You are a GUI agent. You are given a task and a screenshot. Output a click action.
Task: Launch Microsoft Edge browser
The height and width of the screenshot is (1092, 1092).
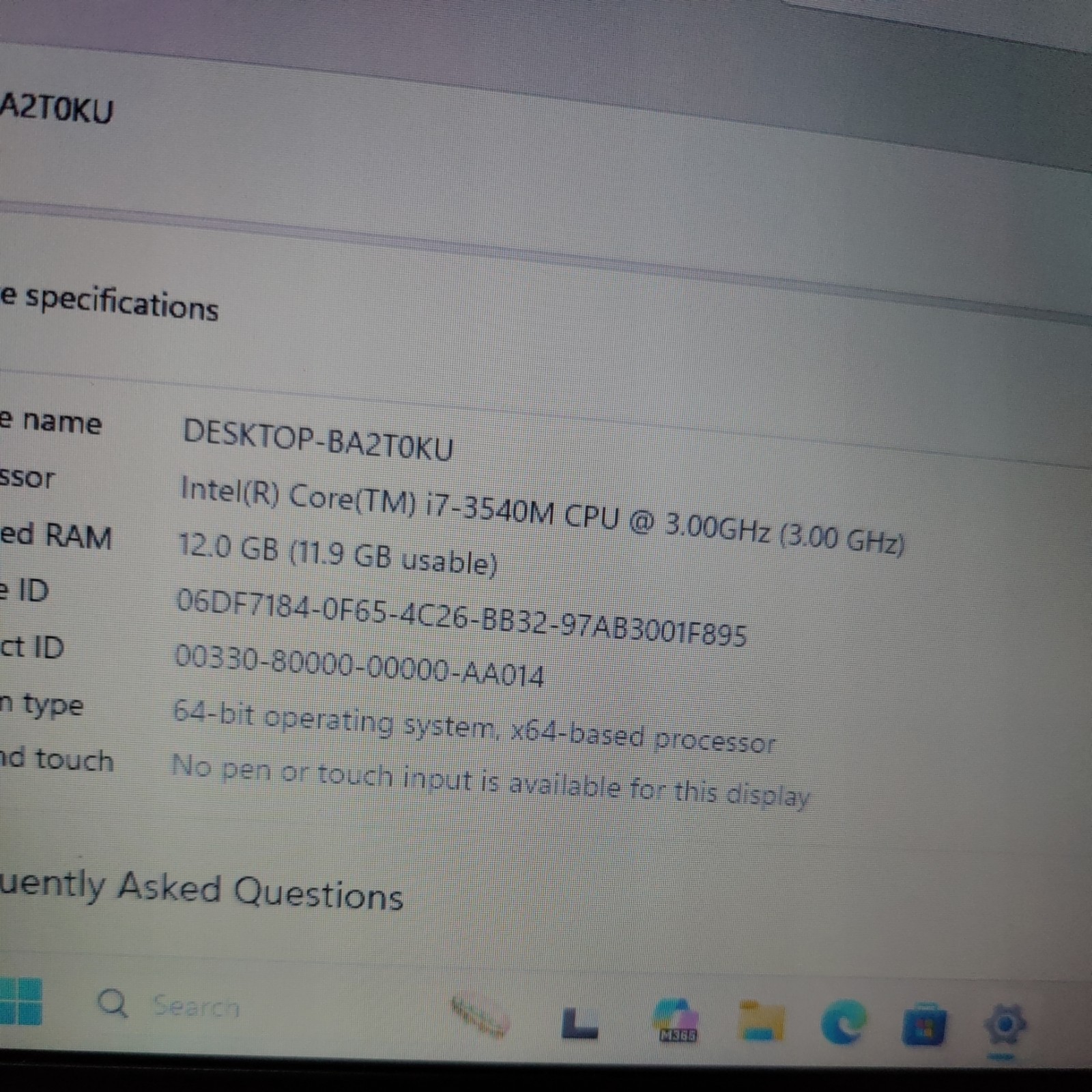tap(844, 1022)
